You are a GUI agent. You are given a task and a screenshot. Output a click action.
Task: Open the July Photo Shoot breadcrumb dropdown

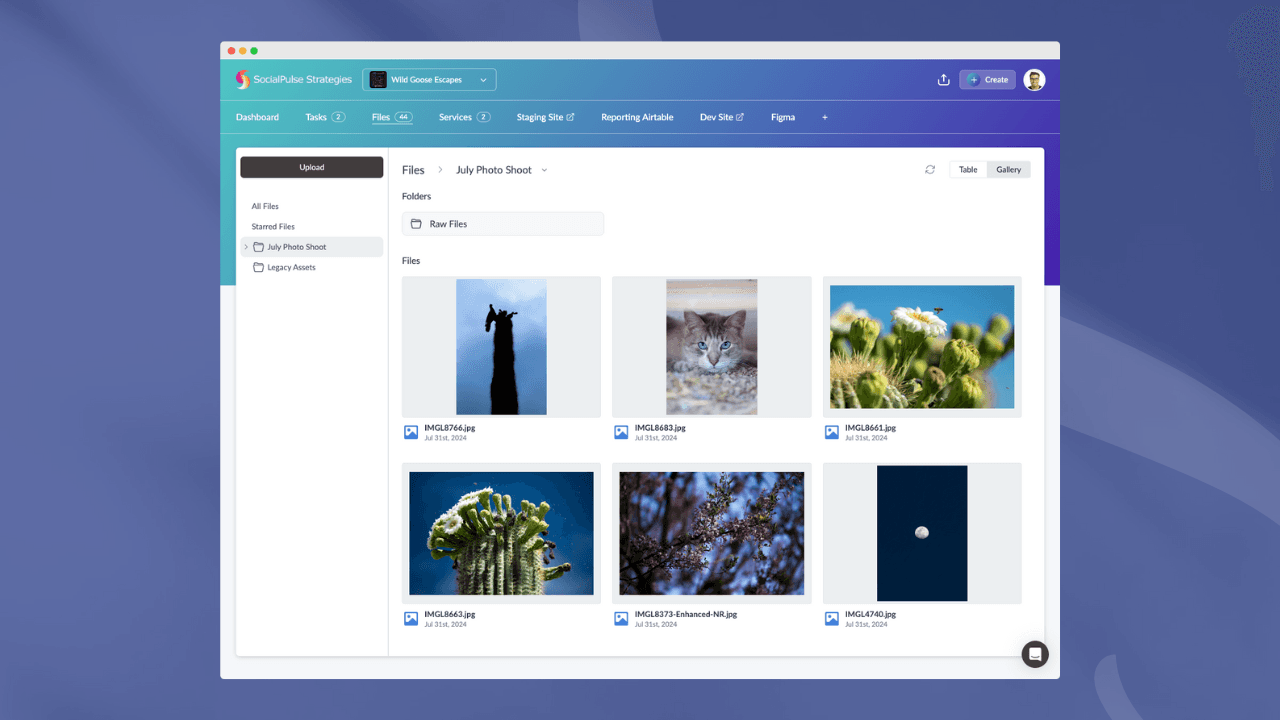tap(544, 170)
